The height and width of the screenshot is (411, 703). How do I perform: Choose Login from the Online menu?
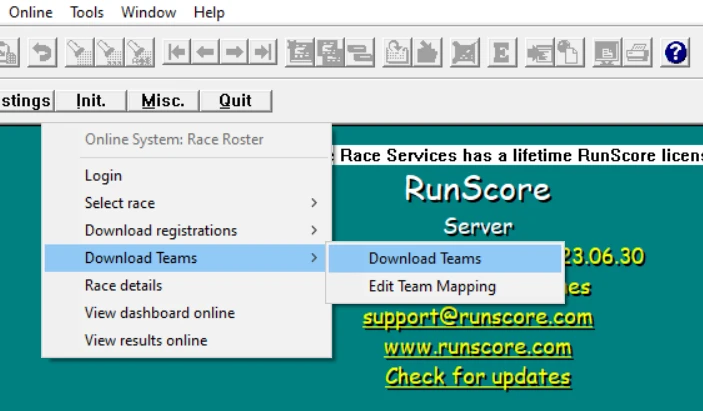coord(187,175)
